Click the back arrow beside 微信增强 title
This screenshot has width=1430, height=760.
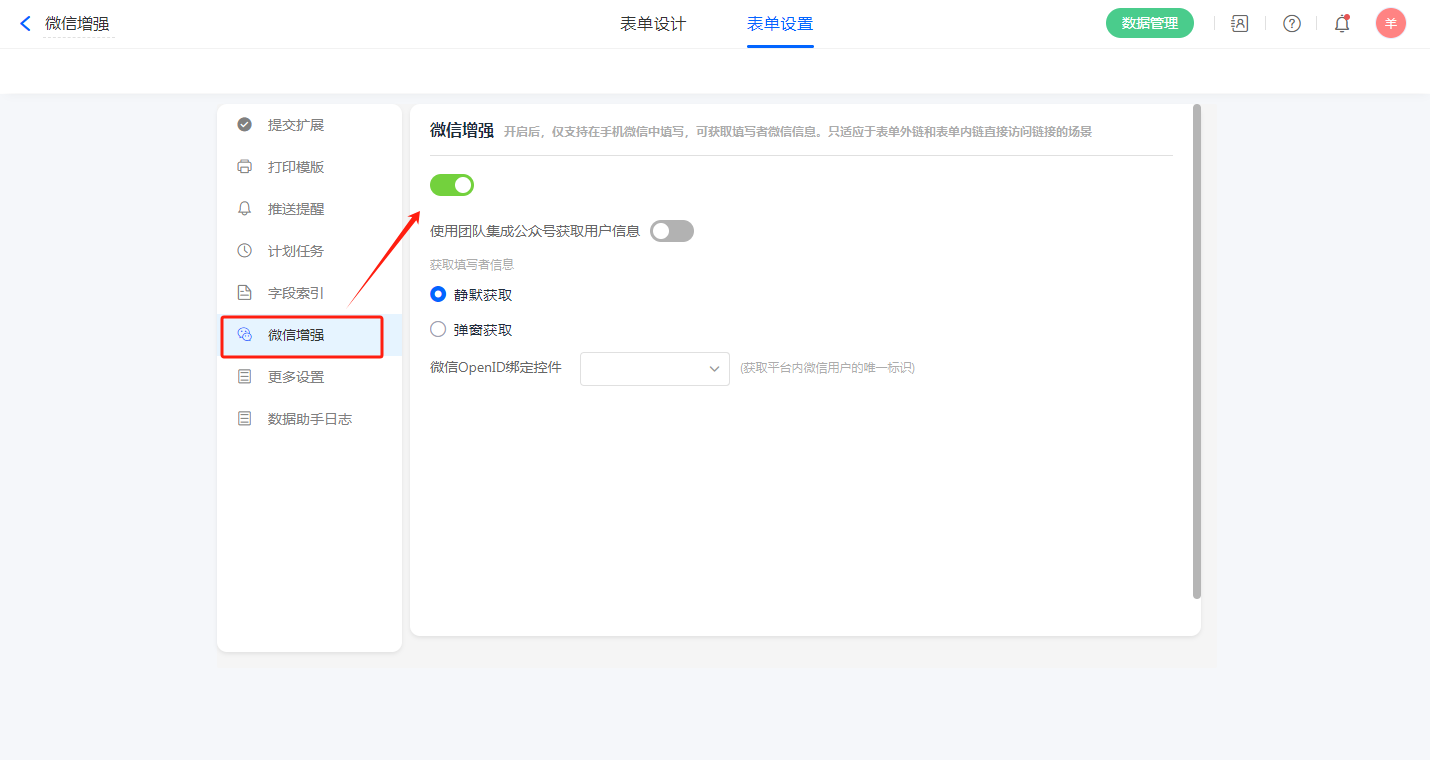pyautogui.click(x=26, y=23)
